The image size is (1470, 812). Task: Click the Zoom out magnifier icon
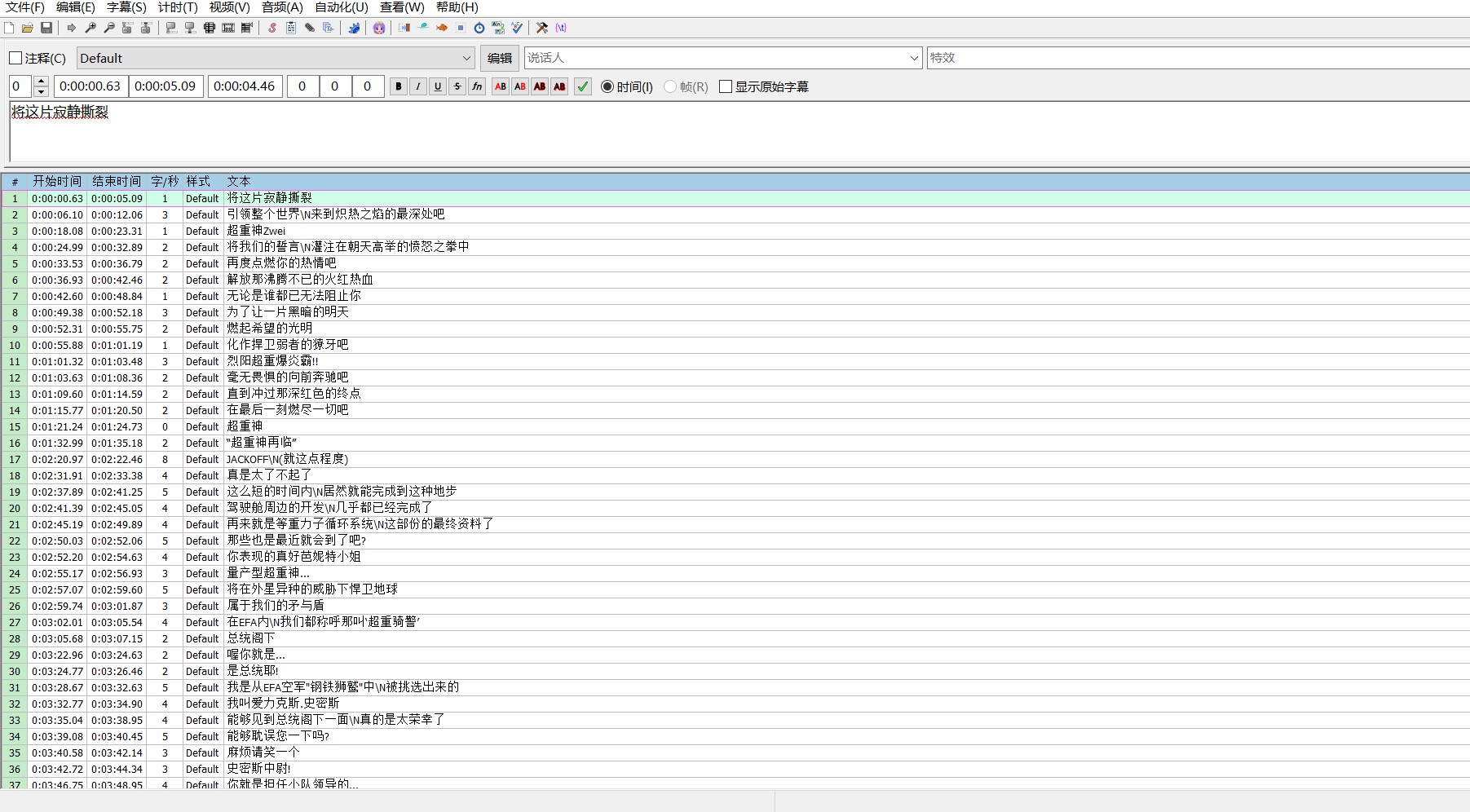[x=109, y=28]
